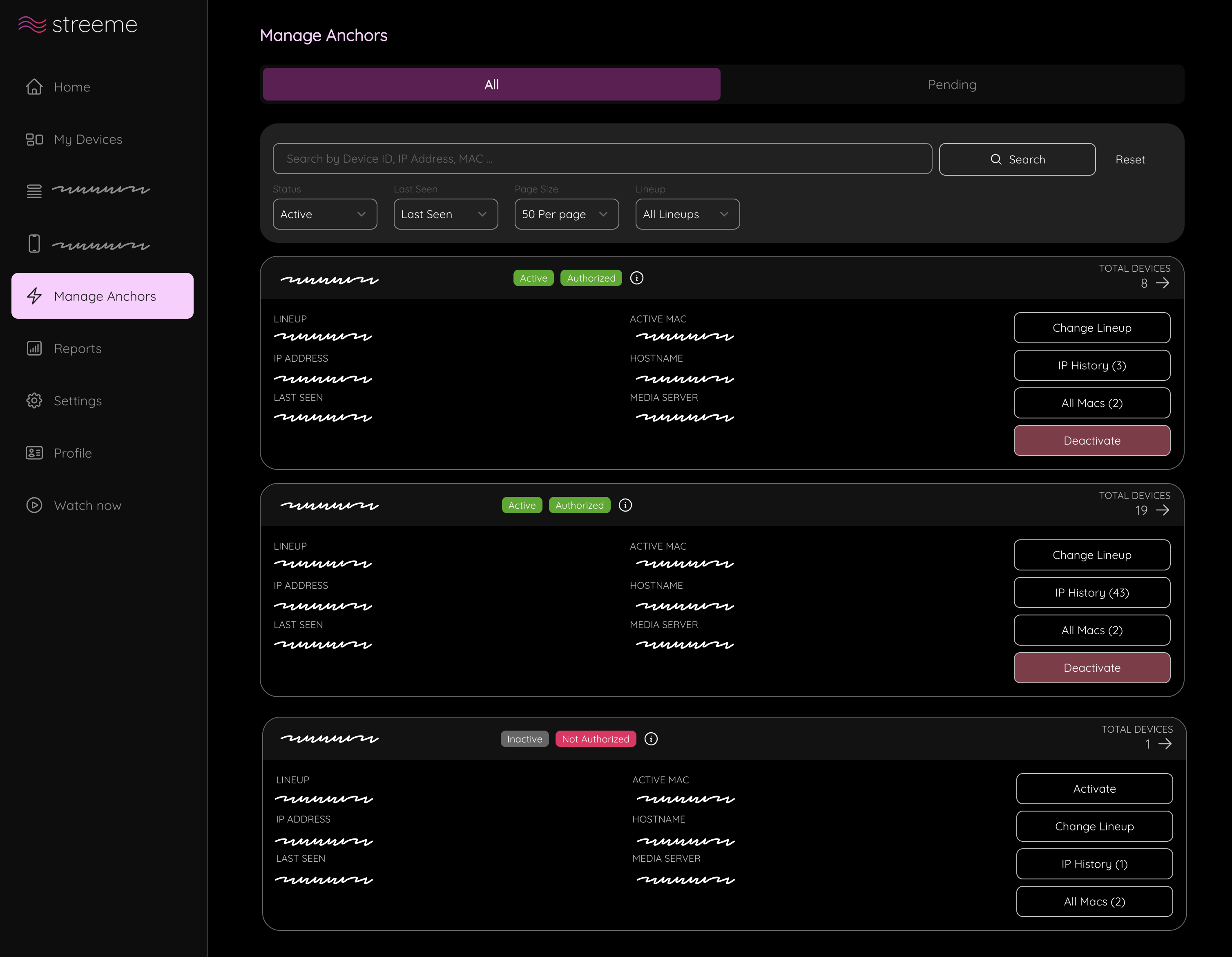Click the Not Authorized badge
The image size is (1232, 957).
(596, 739)
